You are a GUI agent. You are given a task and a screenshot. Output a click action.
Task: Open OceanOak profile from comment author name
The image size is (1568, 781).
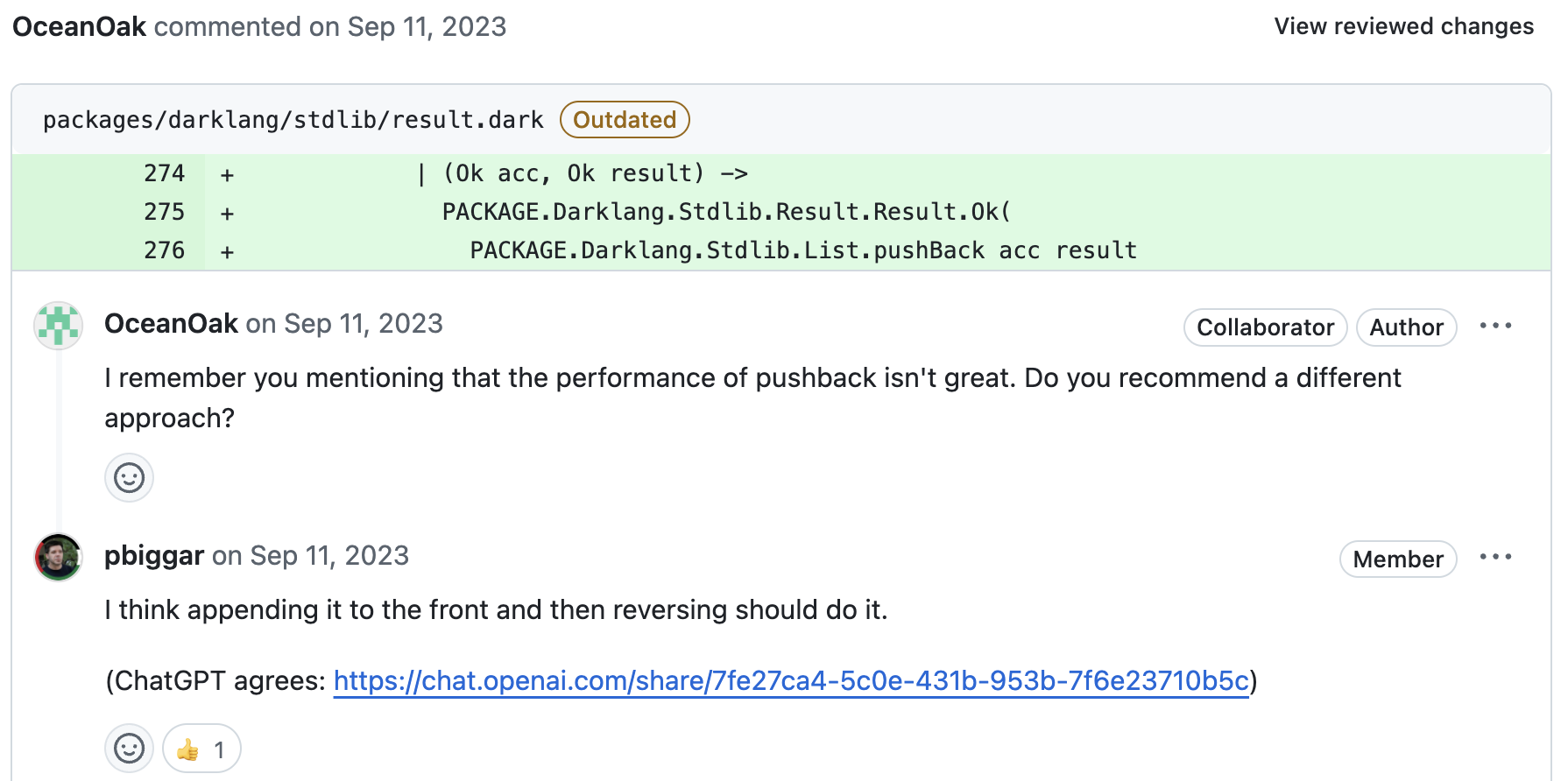tap(171, 324)
